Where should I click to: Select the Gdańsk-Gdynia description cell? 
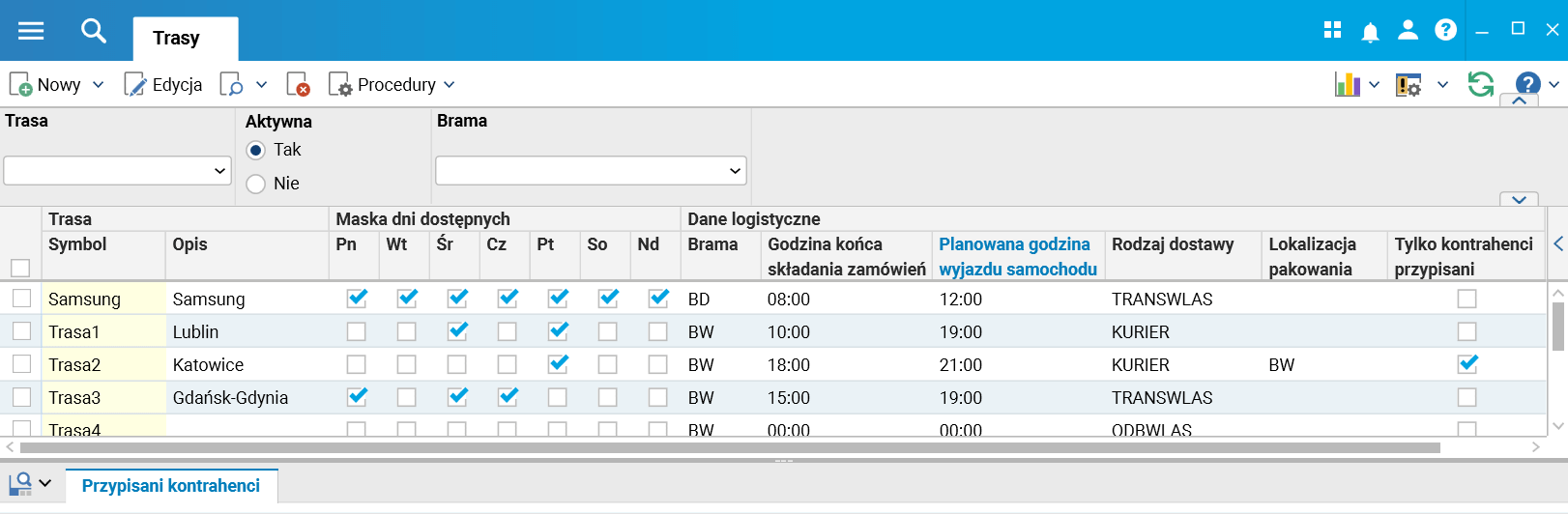pos(247,397)
